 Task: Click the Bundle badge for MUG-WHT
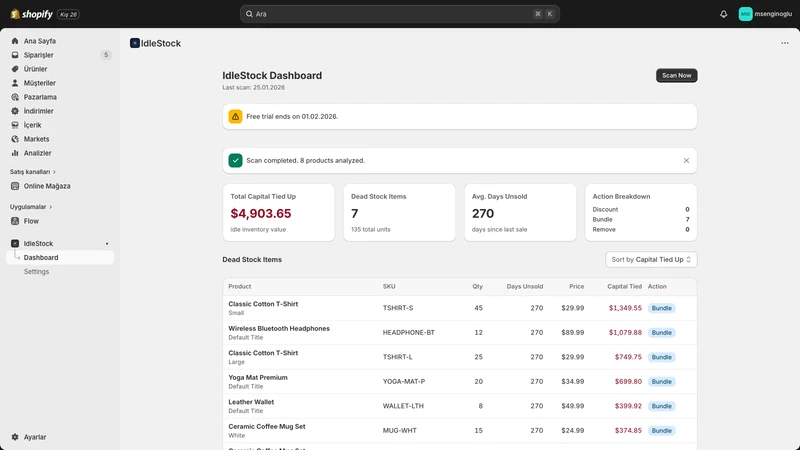click(661, 431)
